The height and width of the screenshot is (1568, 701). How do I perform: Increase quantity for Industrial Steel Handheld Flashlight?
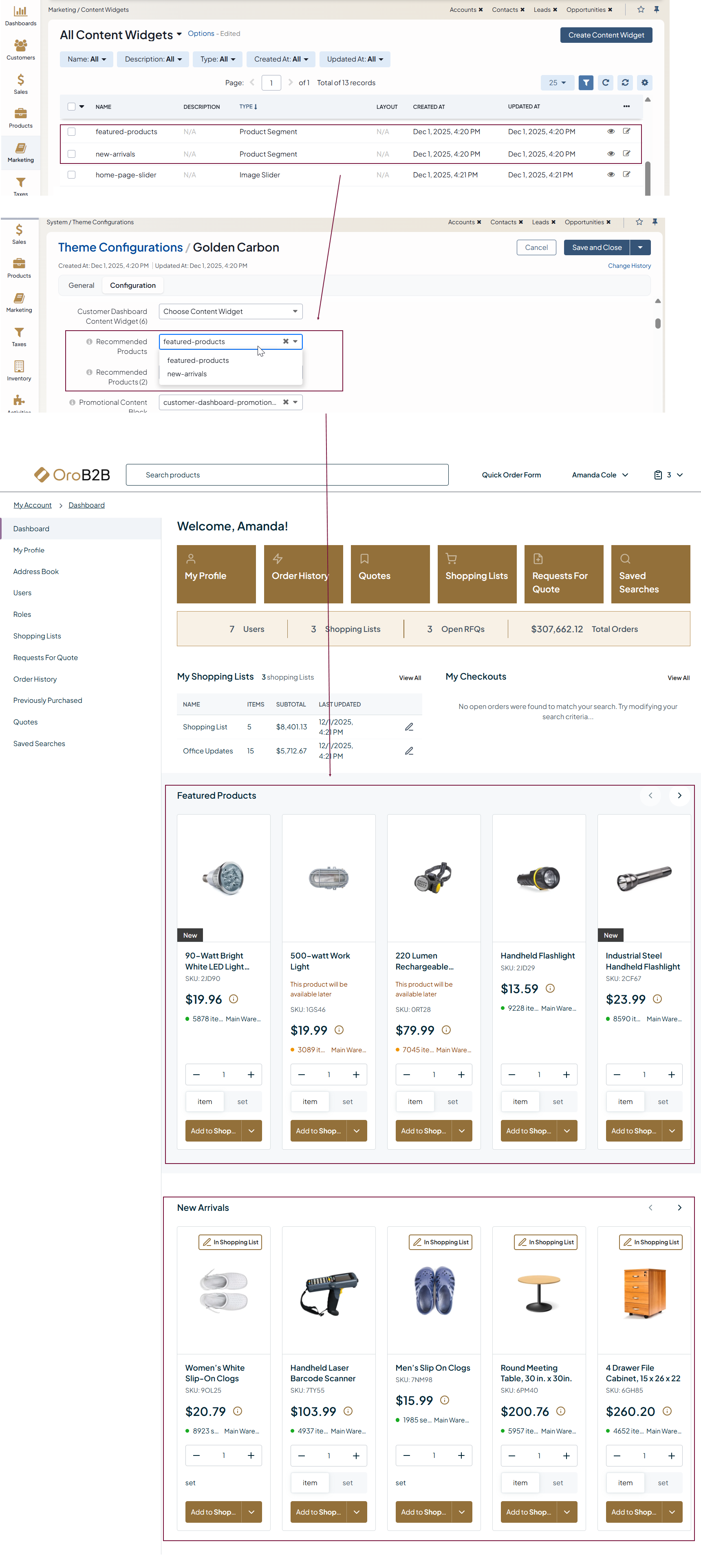click(x=671, y=1075)
